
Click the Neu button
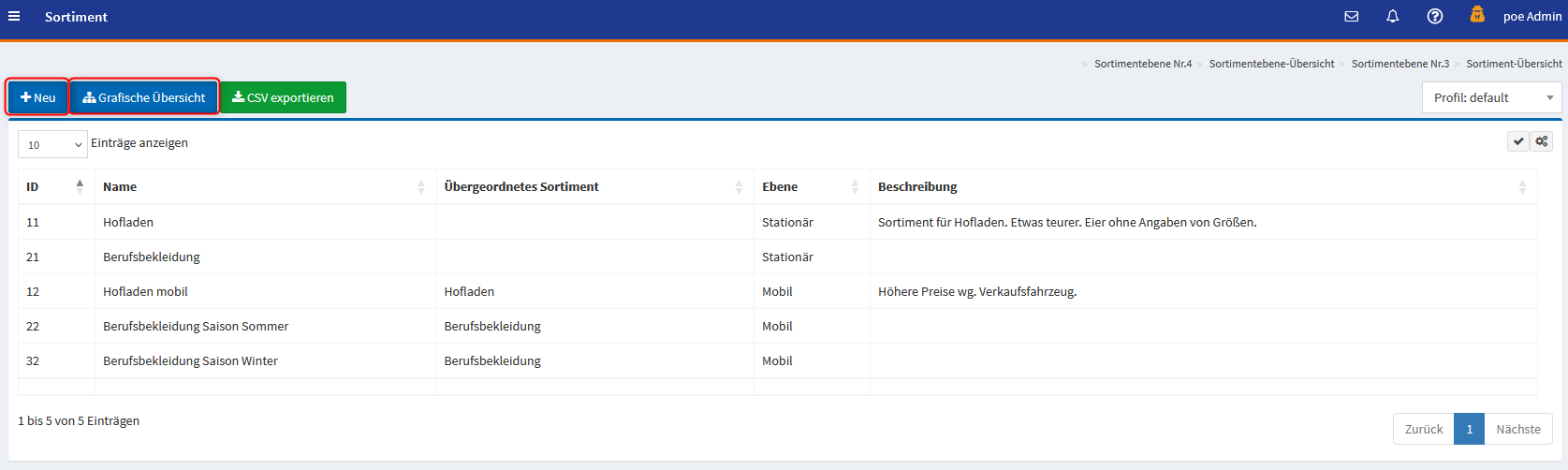[38, 97]
